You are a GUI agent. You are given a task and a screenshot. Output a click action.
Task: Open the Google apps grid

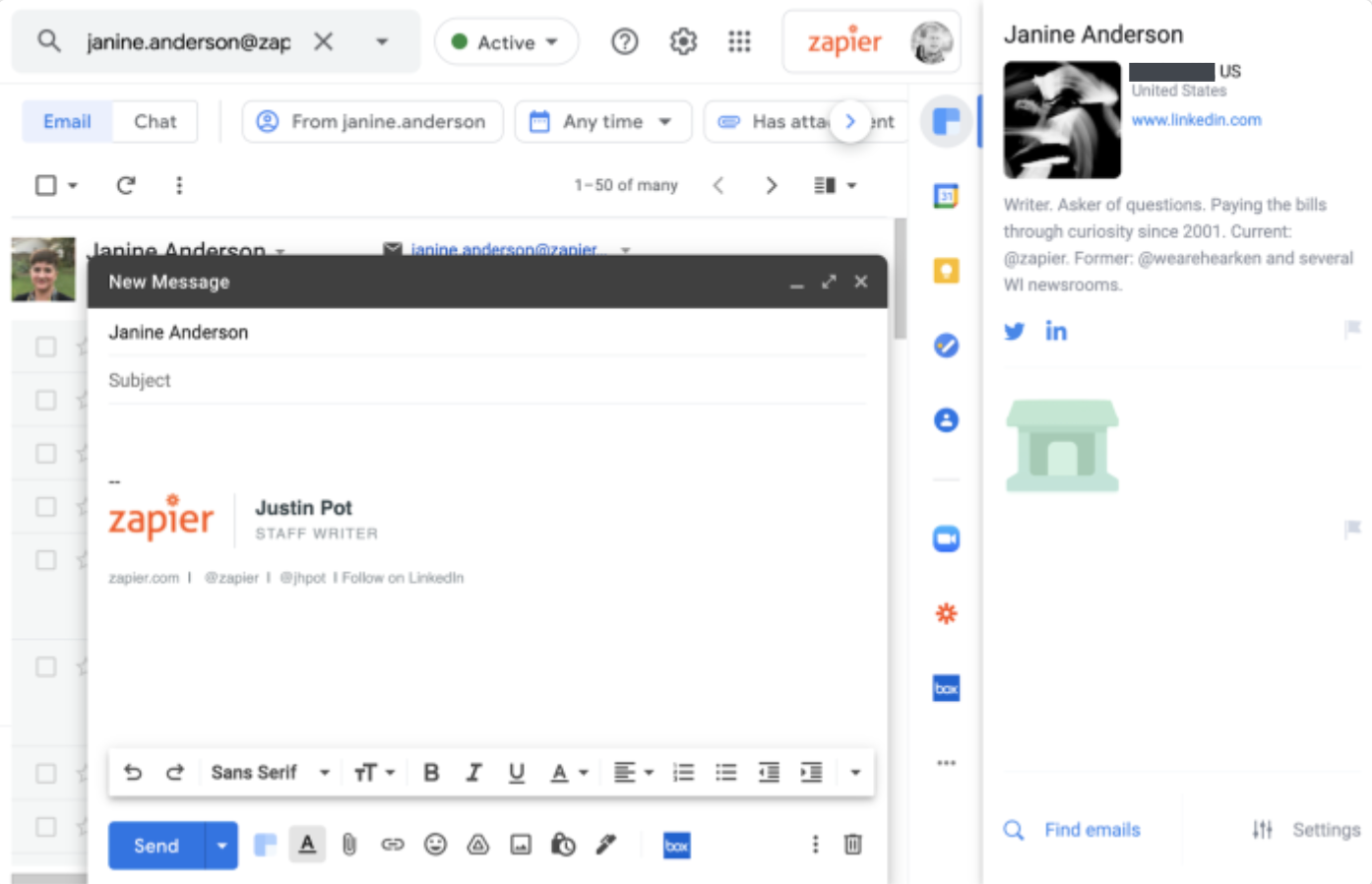point(739,41)
